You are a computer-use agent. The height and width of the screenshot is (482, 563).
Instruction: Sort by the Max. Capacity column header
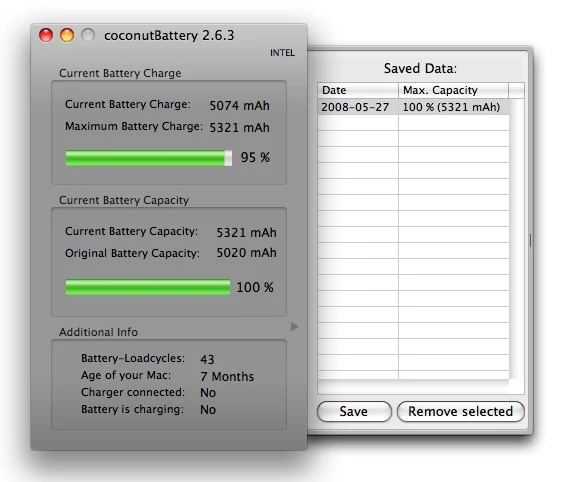pos(453,90)
